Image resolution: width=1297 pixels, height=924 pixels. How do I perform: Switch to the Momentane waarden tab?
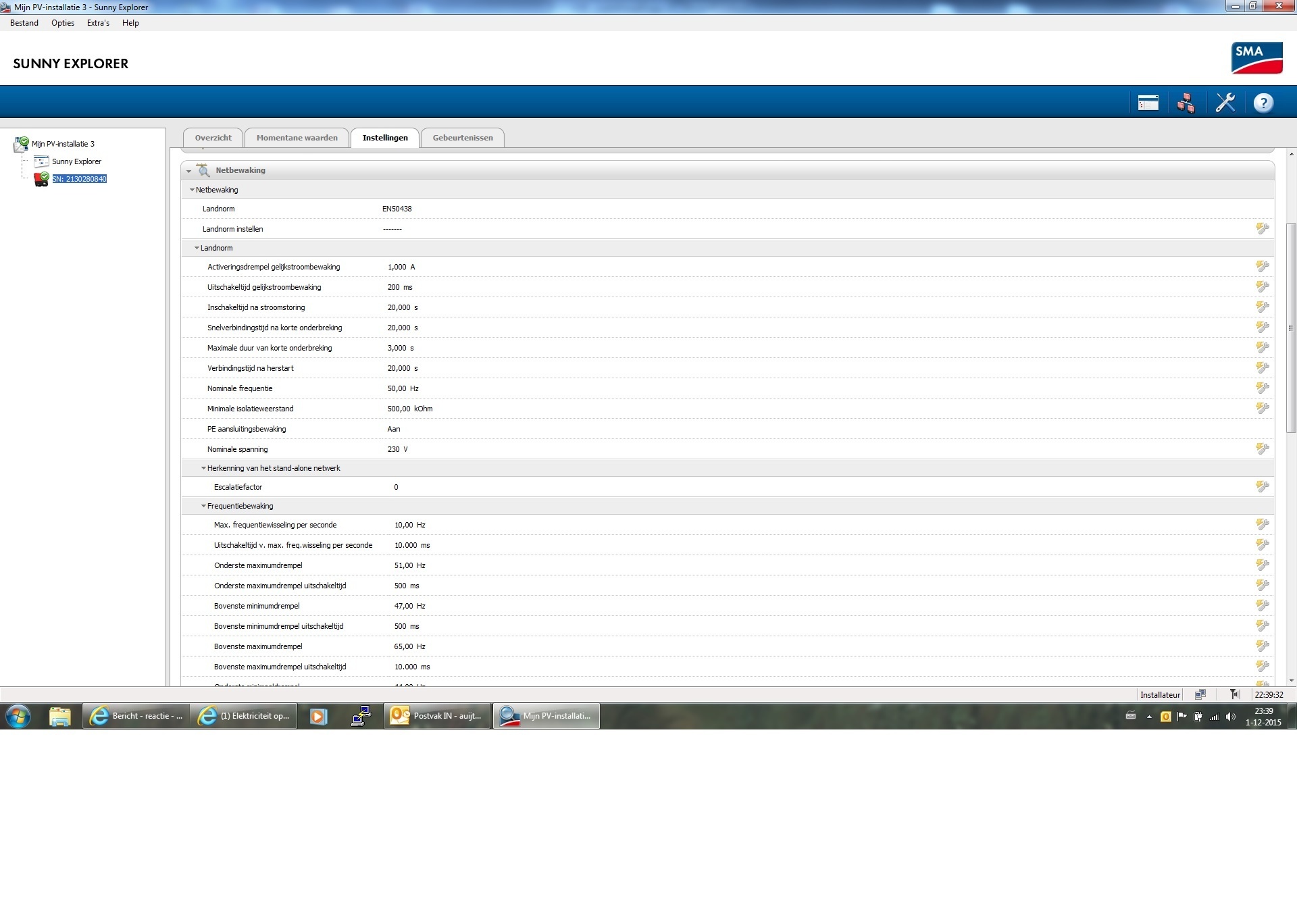pyautogui.click(x=297, y=138)
